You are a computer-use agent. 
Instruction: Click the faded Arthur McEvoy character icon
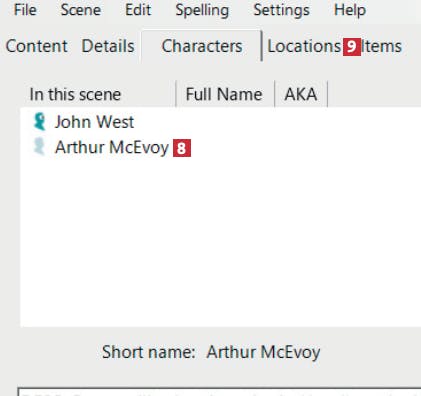(39, 147)
